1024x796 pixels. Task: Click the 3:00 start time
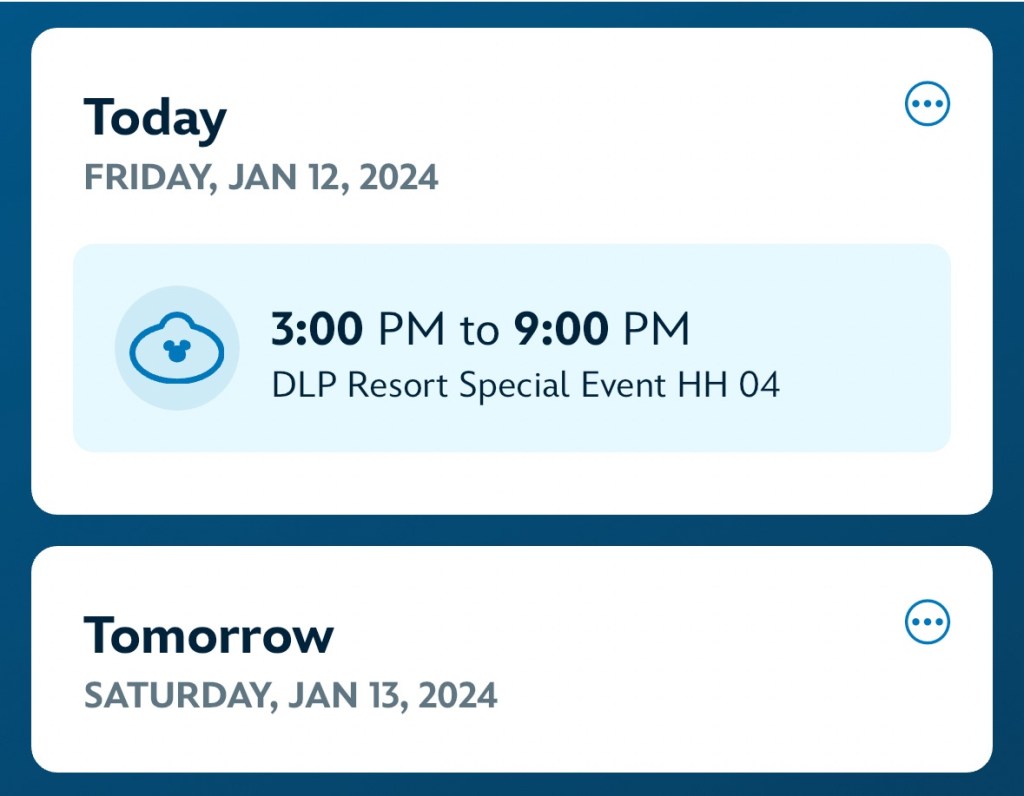(317, 330)
